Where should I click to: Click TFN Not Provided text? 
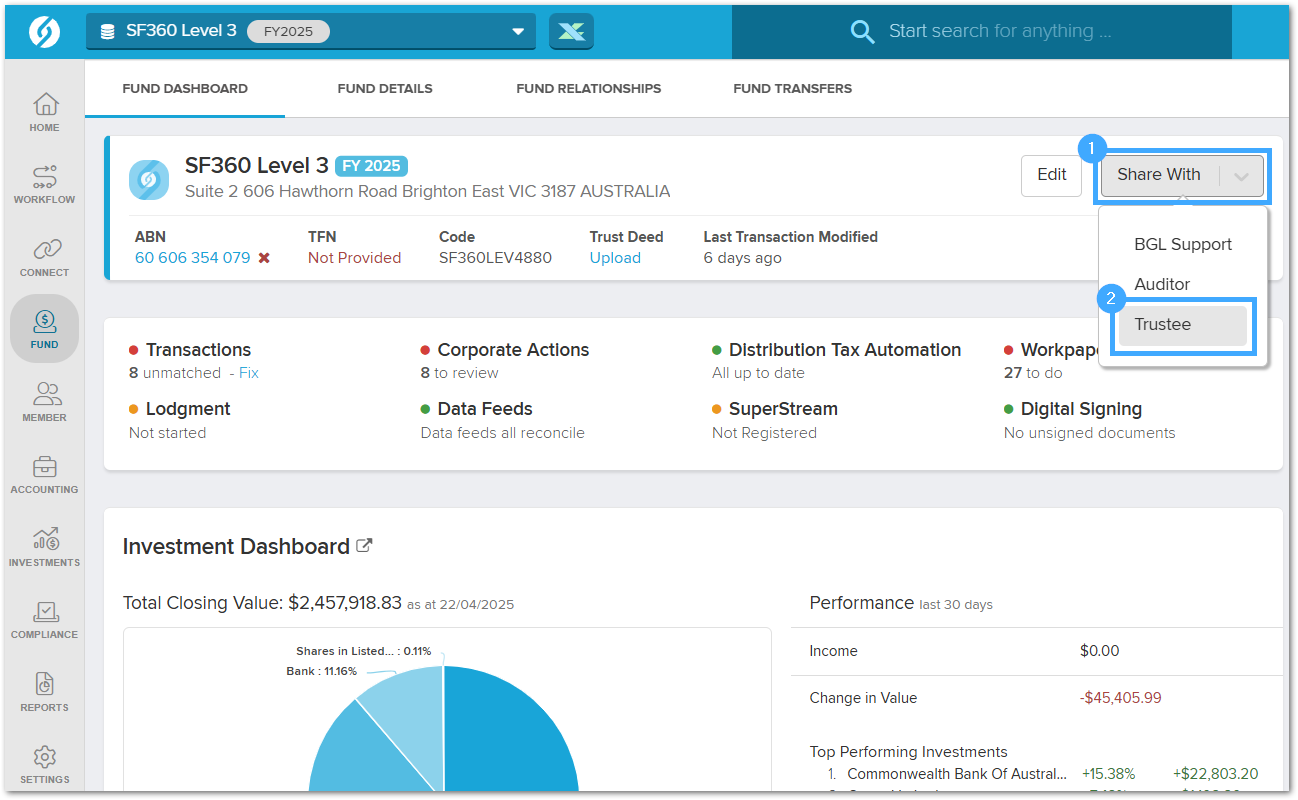[354, 258]
